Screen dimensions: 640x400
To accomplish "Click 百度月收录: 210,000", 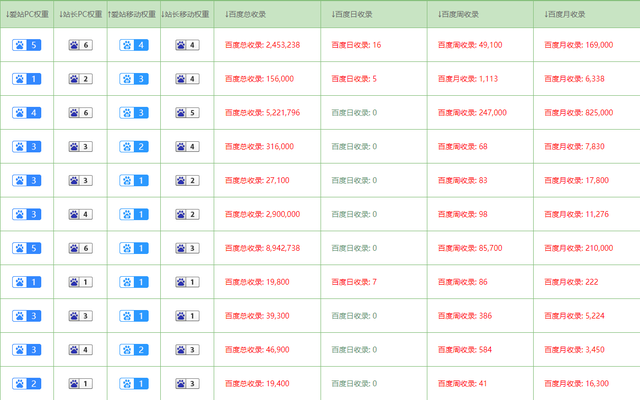I will [x=579, y=248].
